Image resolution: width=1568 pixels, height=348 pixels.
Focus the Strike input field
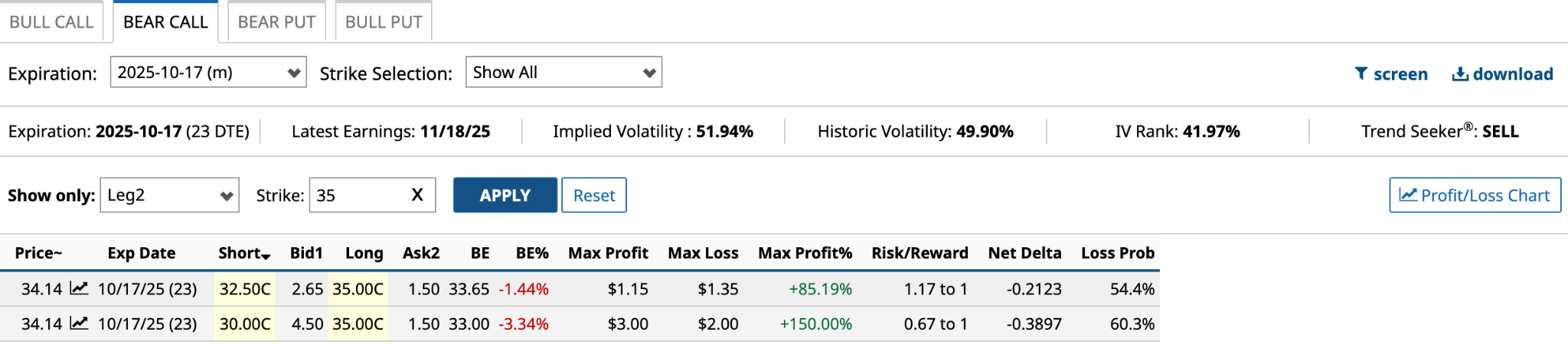pyautogui.click(x=358, y=195)
